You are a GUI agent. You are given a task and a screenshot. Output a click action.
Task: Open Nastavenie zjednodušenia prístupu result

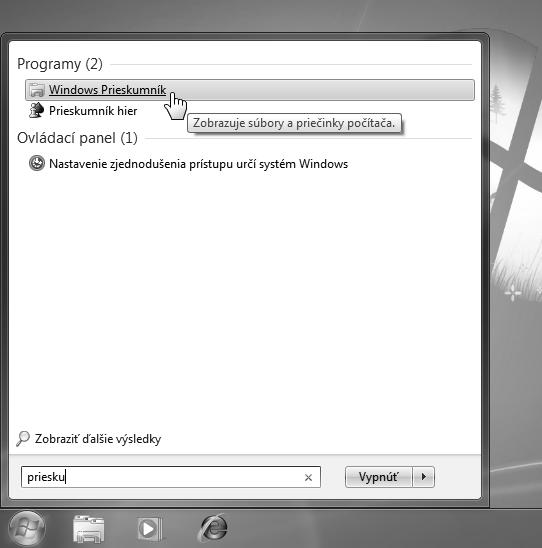click(x=198, y=164)
